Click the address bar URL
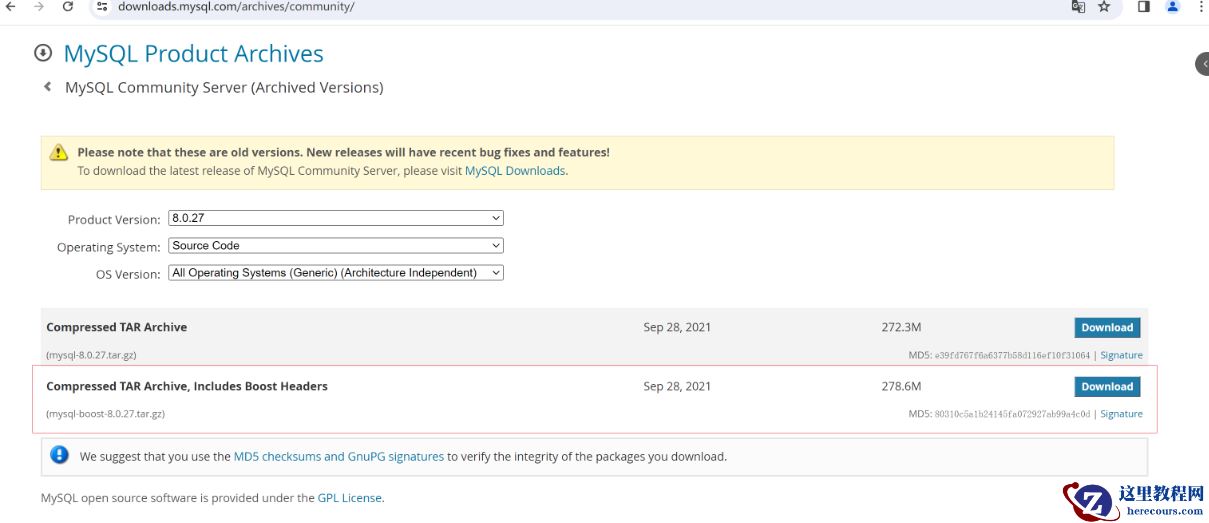This screenshot has width=1209, height=523. 236,6
